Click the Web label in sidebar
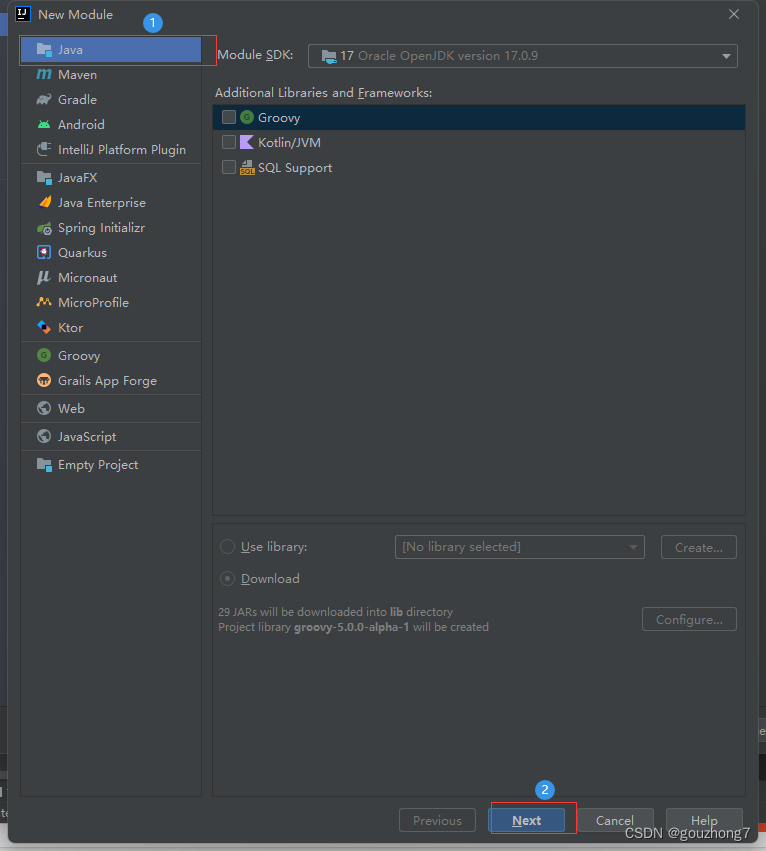Image resolution: width=766 pixels, height=851 pixels. pos(71,408)
